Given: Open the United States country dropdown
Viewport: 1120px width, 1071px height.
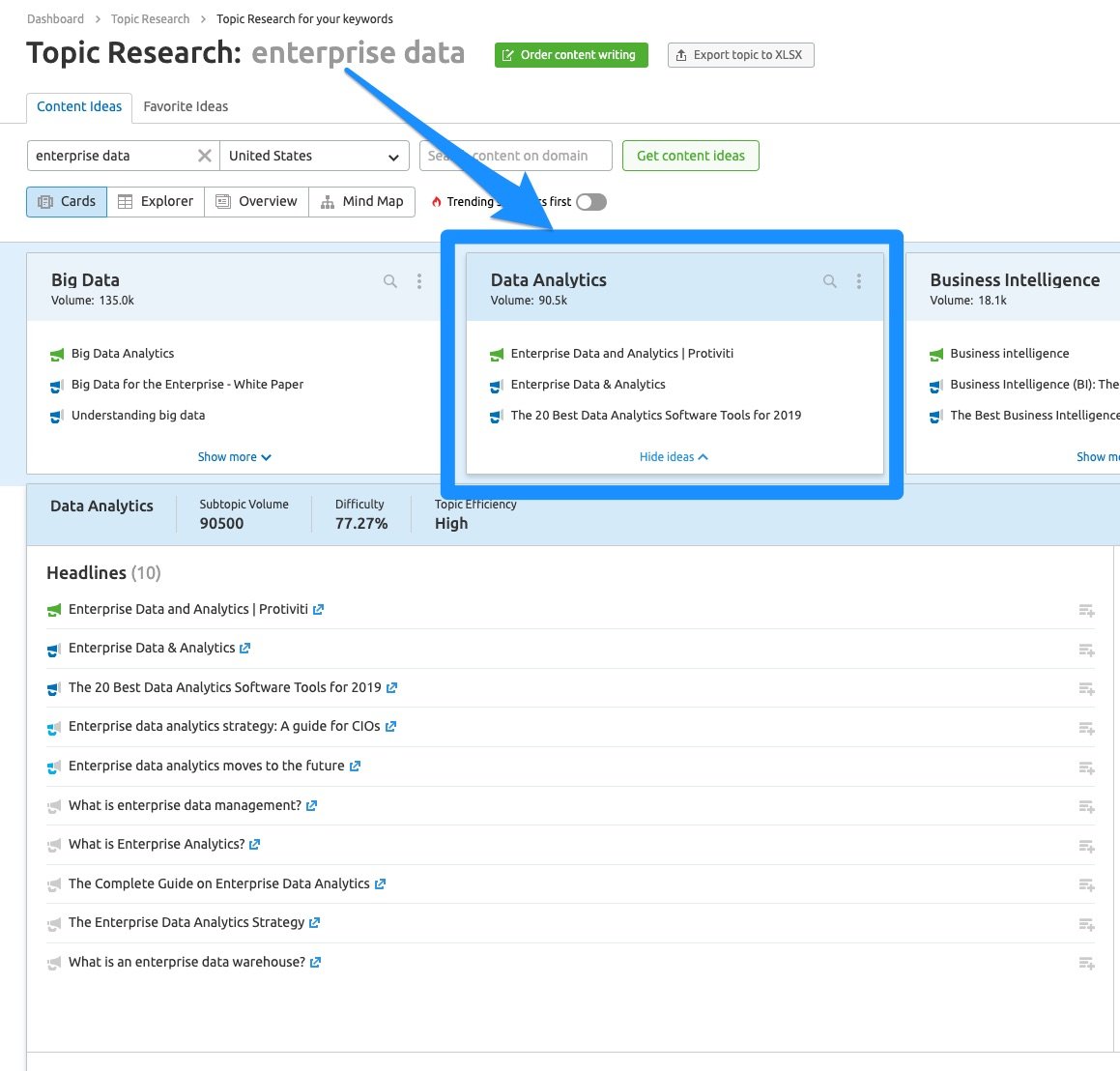Looking at the screenshot, I should tap(314, 156).
